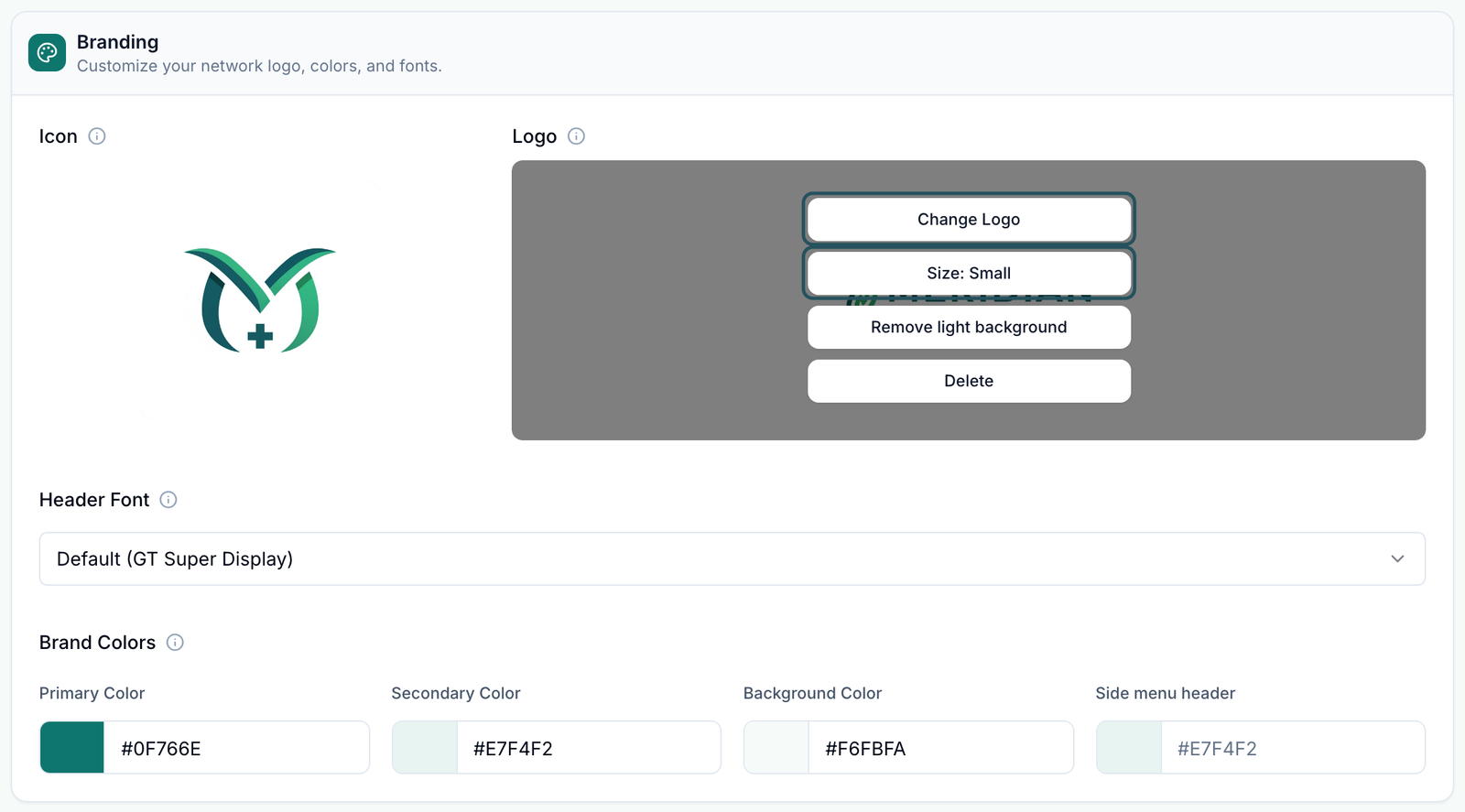Click the Side menu header label
This screenshot has width=1465, height=812.
[1166, 693]
